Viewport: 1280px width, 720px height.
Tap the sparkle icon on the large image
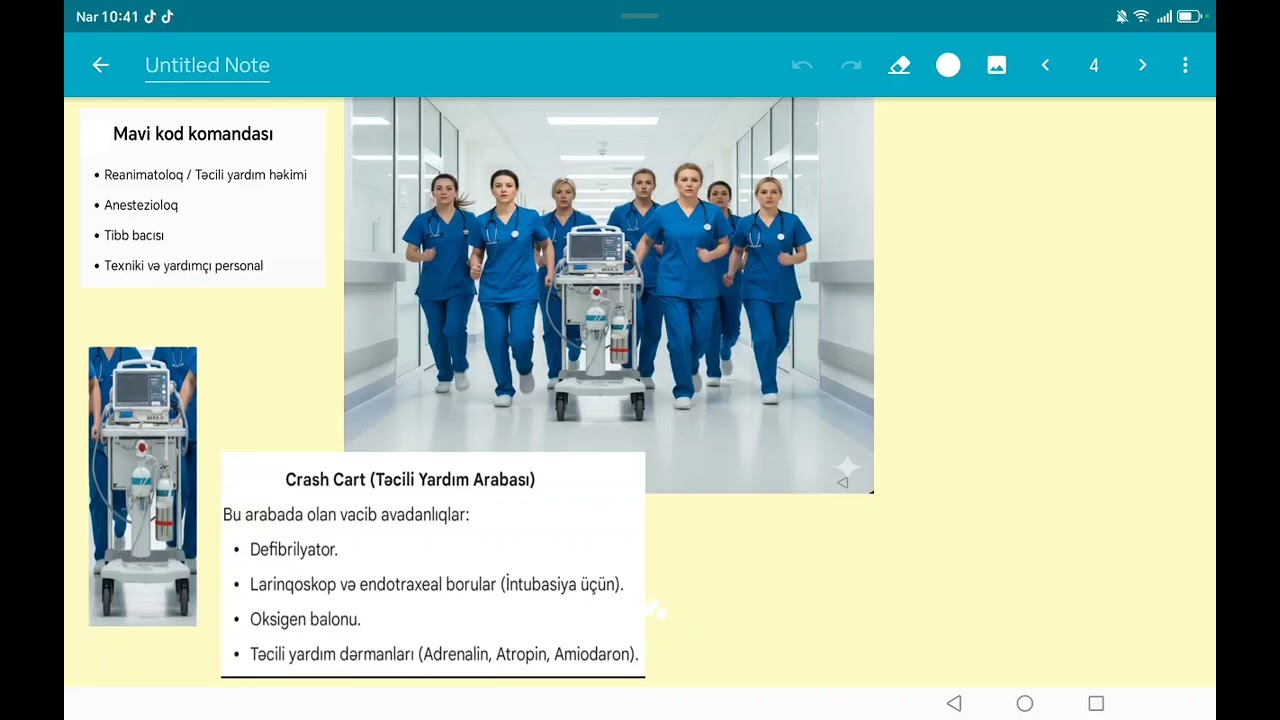click(x=847, y=466)
